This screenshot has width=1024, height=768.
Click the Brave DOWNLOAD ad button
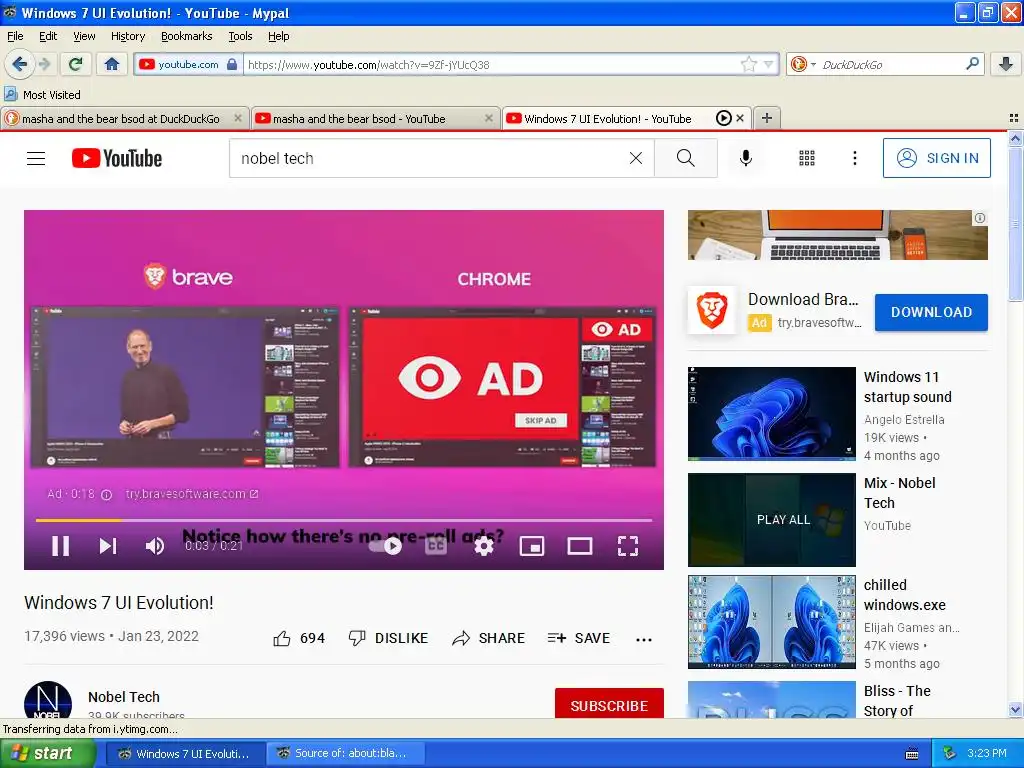click(931, 312)
